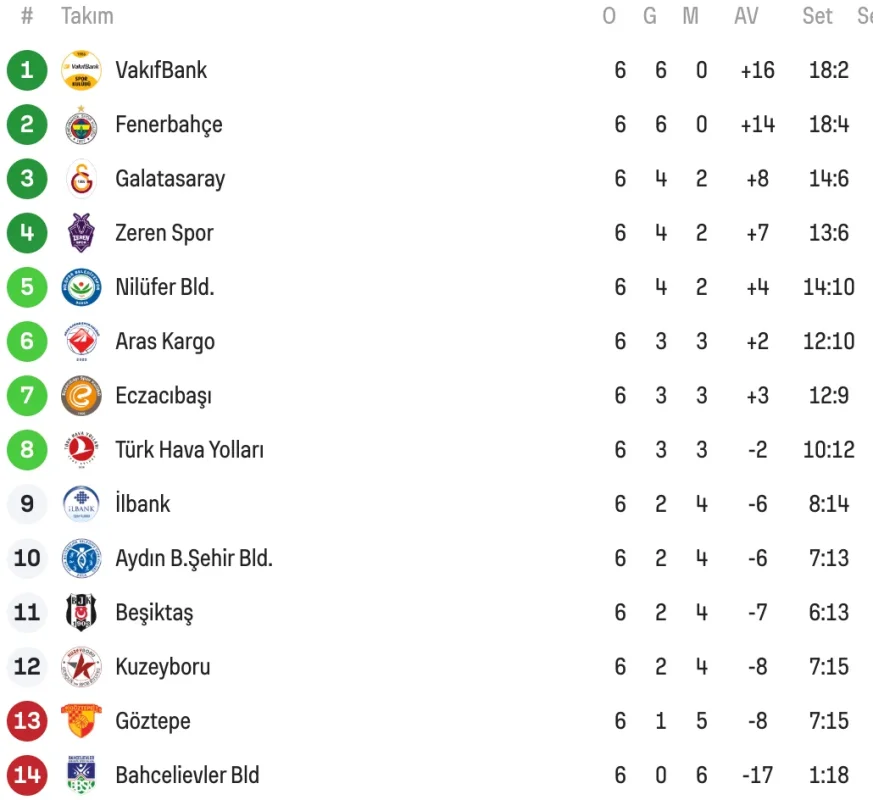Open the Türk Hava Yolları logo

tap(81, 450)
